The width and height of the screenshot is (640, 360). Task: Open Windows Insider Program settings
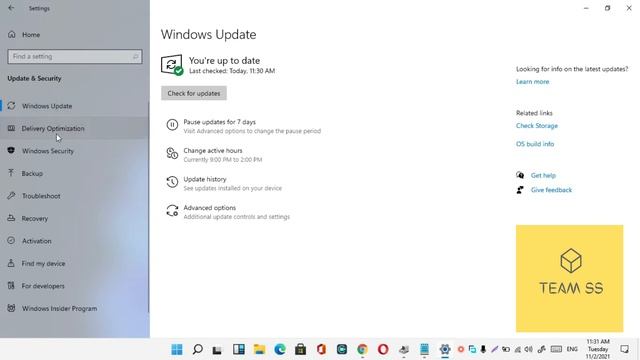point(75,308)
